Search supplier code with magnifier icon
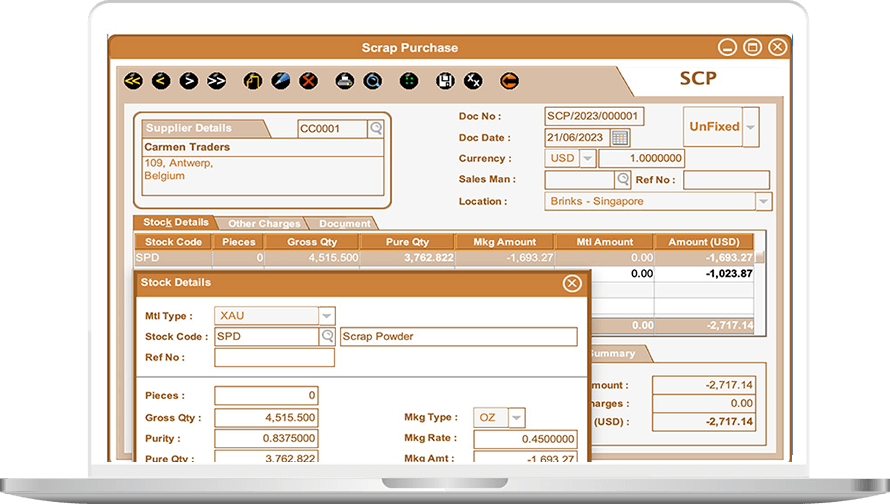The image size is (890, 504). 376,129
